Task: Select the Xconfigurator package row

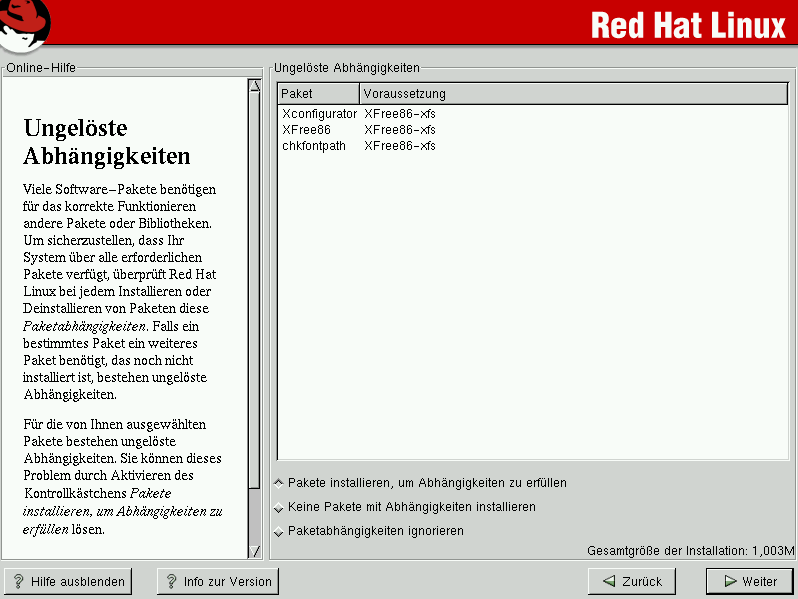Action: click(319, 114)
